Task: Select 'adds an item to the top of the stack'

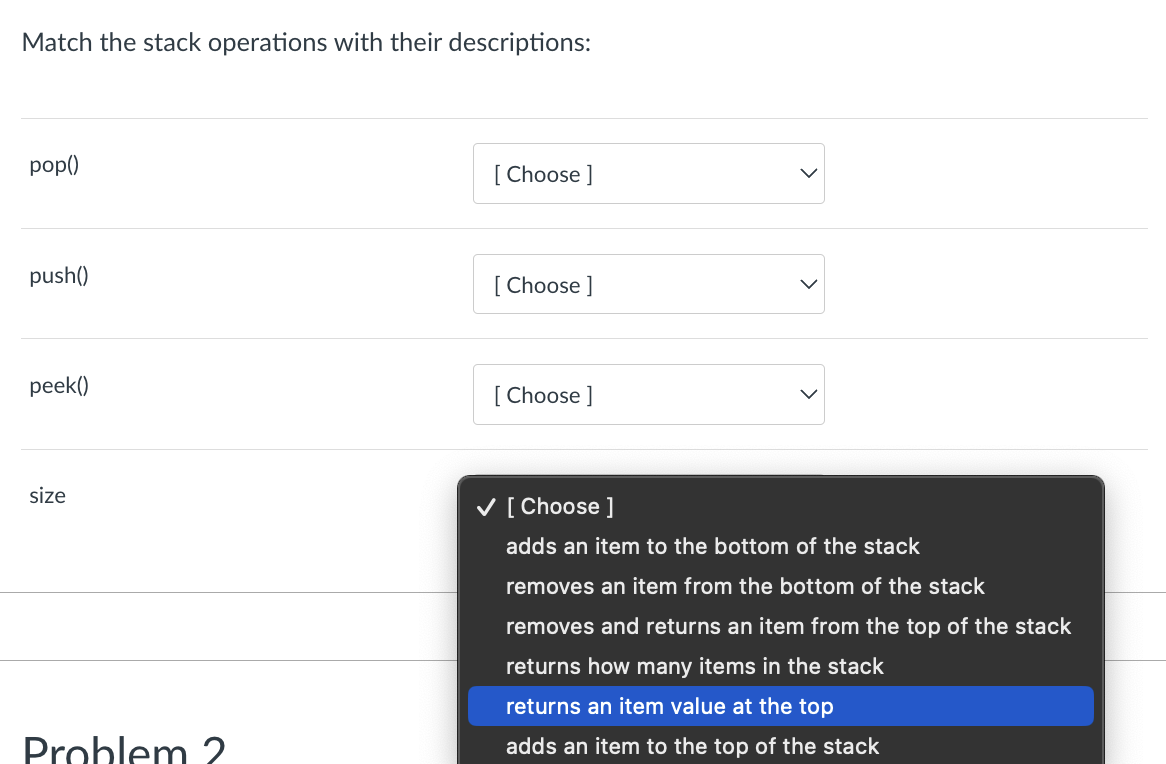Action: coord(693,746)
